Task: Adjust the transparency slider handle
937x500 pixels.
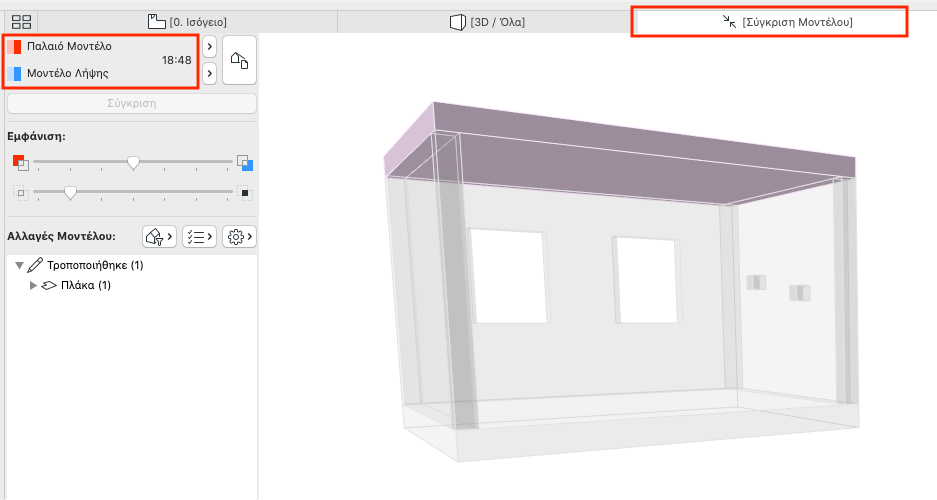Action: [x=71, y=192]
